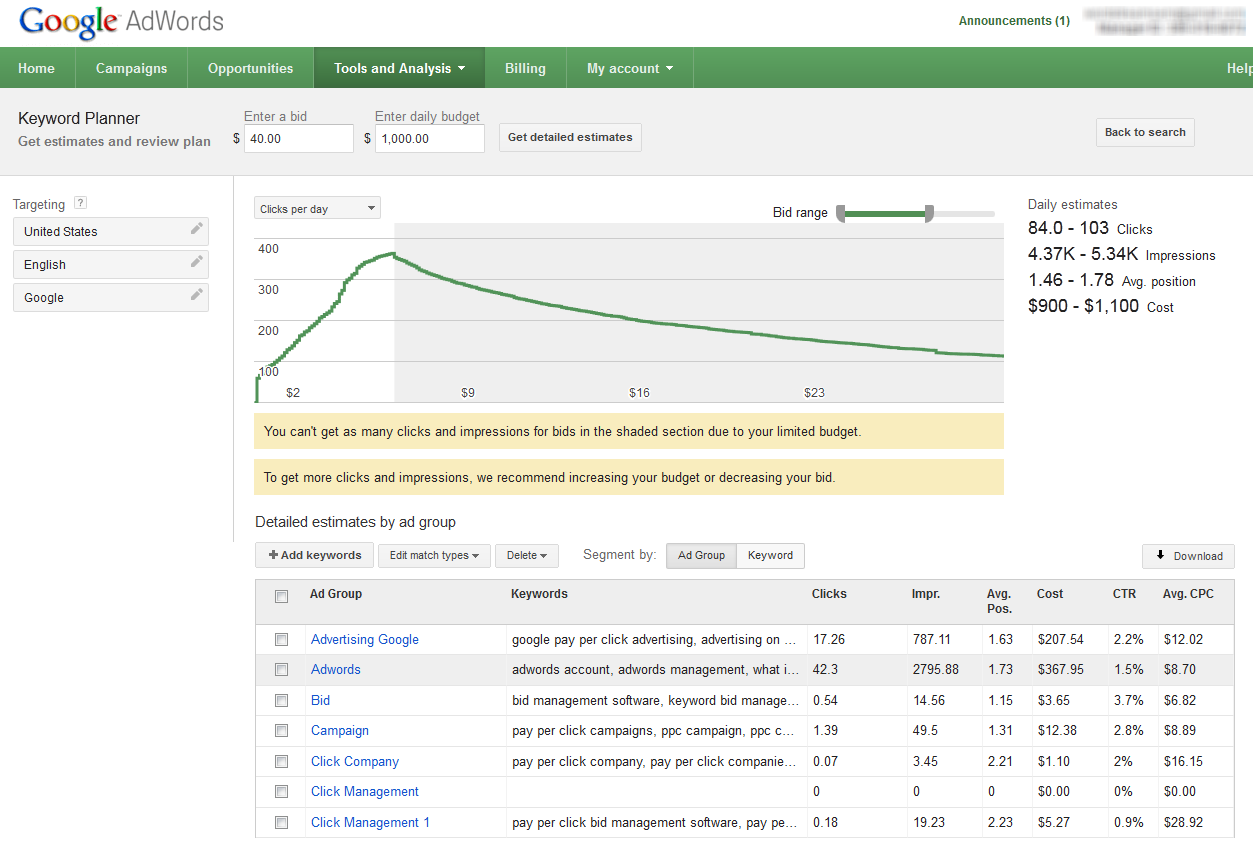Check the Advertising Google row checkbox

pyautogui.click(x=282, y=639)
